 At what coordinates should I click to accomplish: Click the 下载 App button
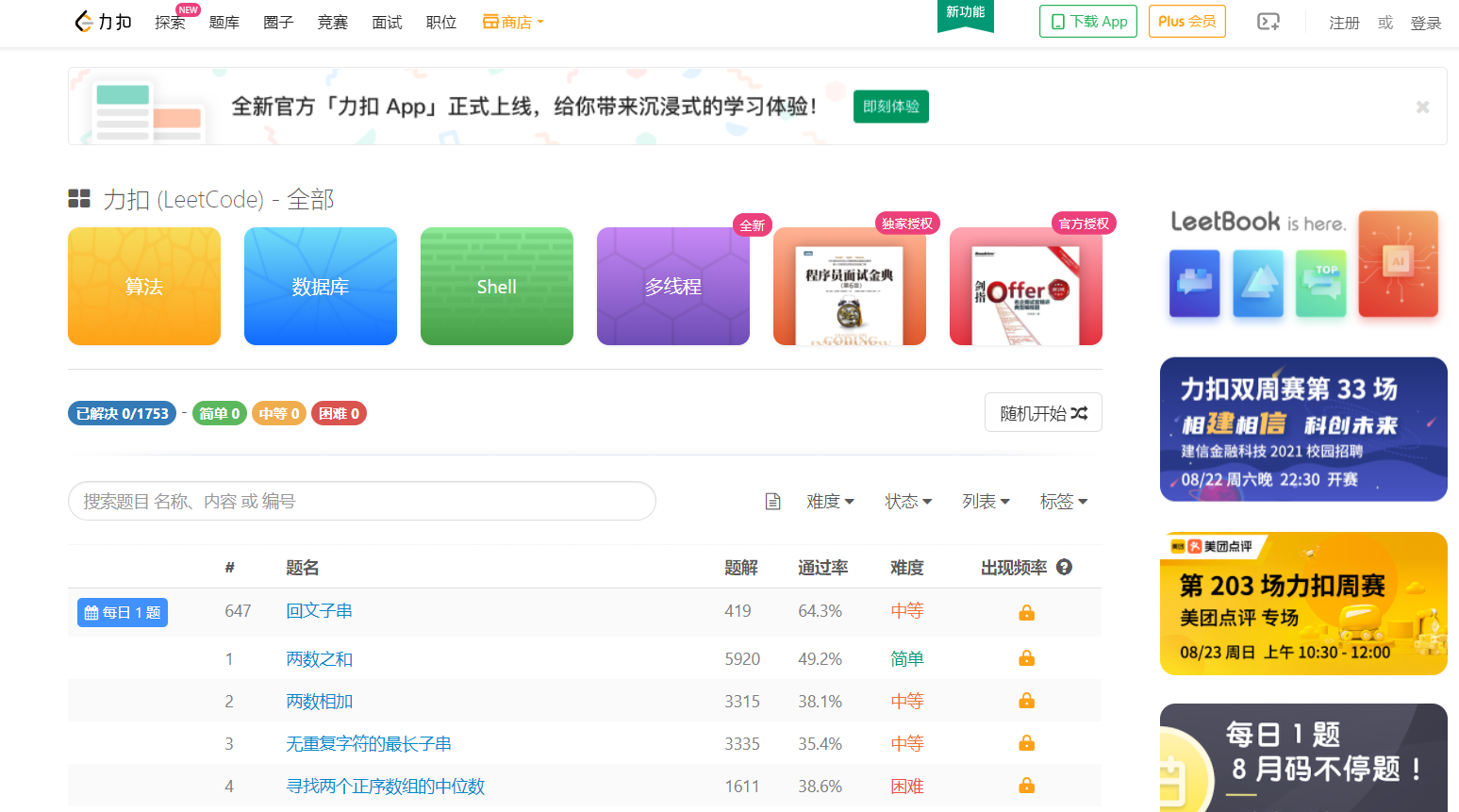coord(1088,21)
